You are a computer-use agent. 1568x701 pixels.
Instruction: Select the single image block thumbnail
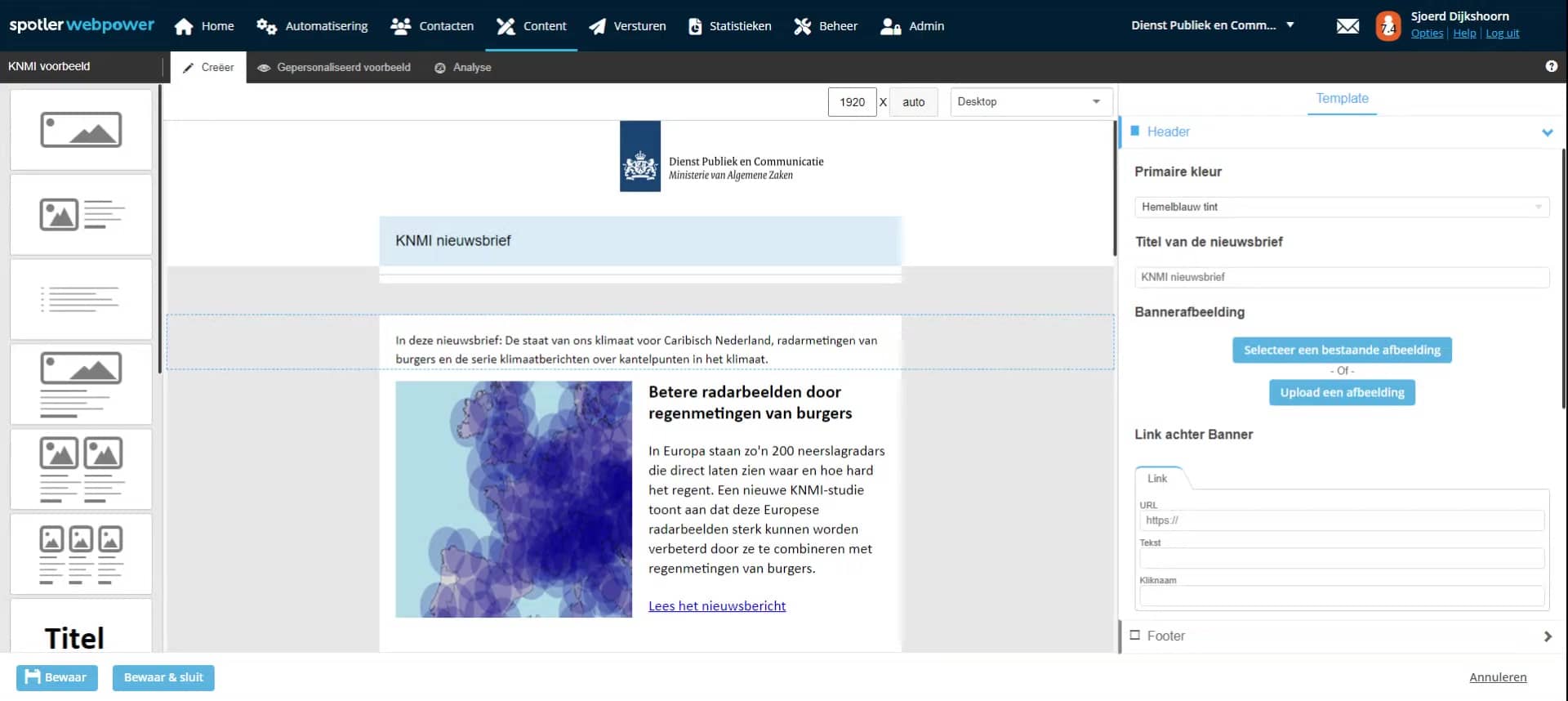(81, 130)
